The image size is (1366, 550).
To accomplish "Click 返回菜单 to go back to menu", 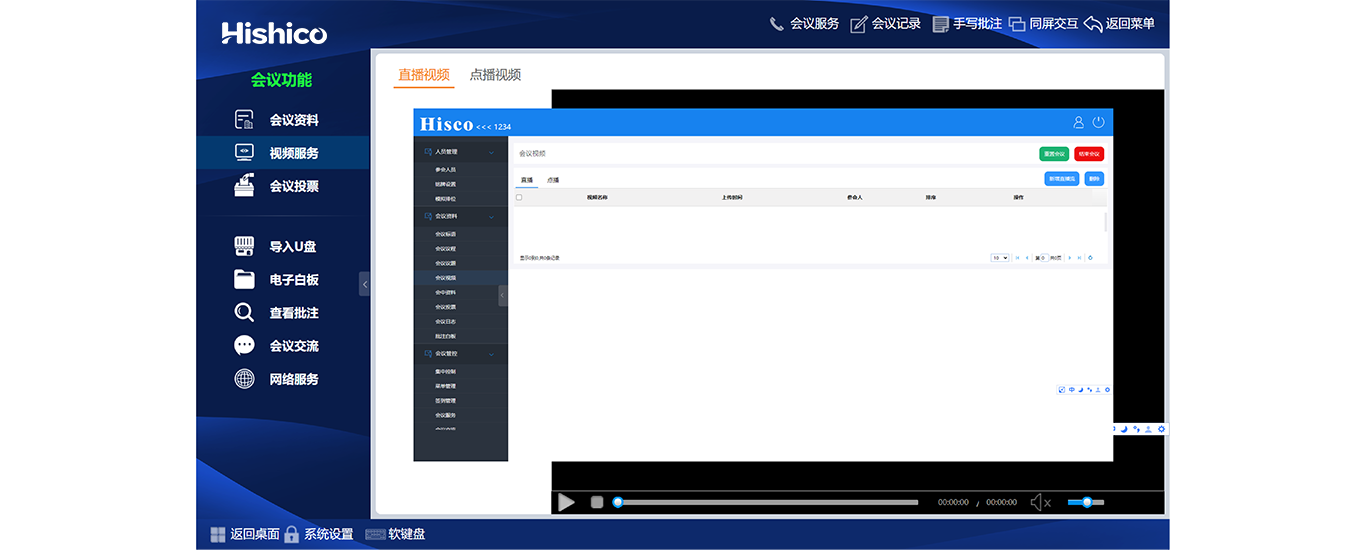I will coord(1119,24).
